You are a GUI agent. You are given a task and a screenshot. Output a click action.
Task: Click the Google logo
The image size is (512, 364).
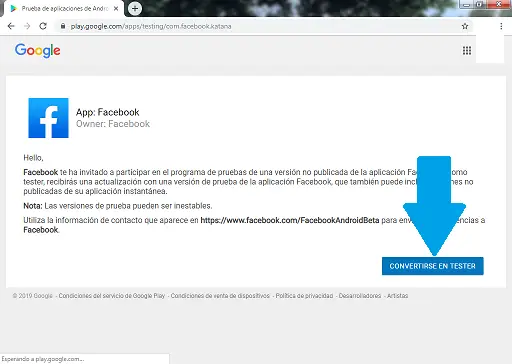click(x=38, y=51)
